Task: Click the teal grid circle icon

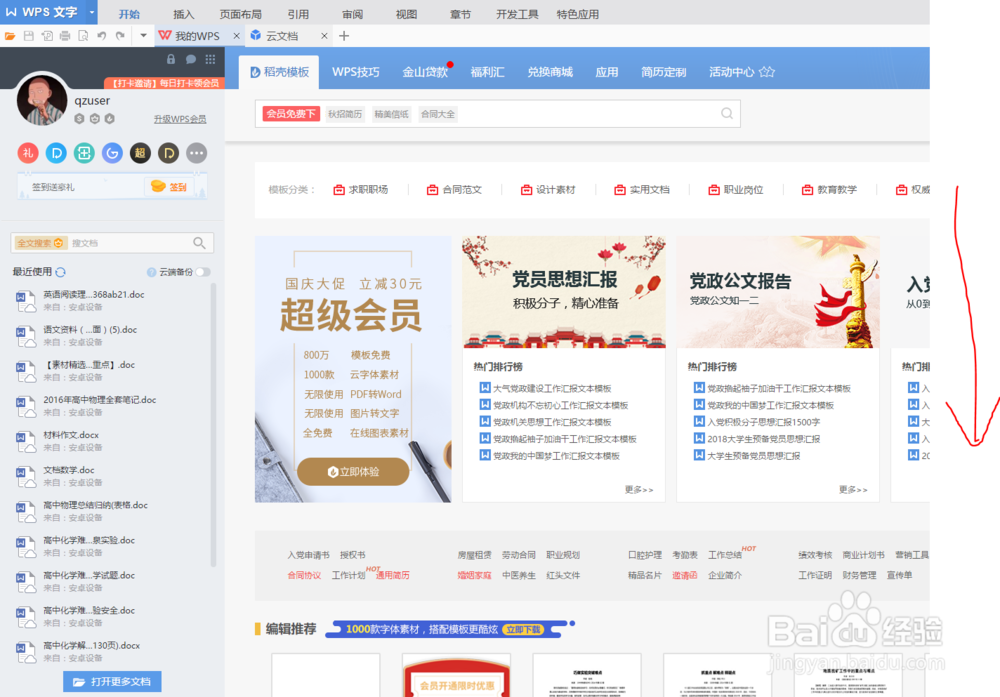Action: [84, 153]
